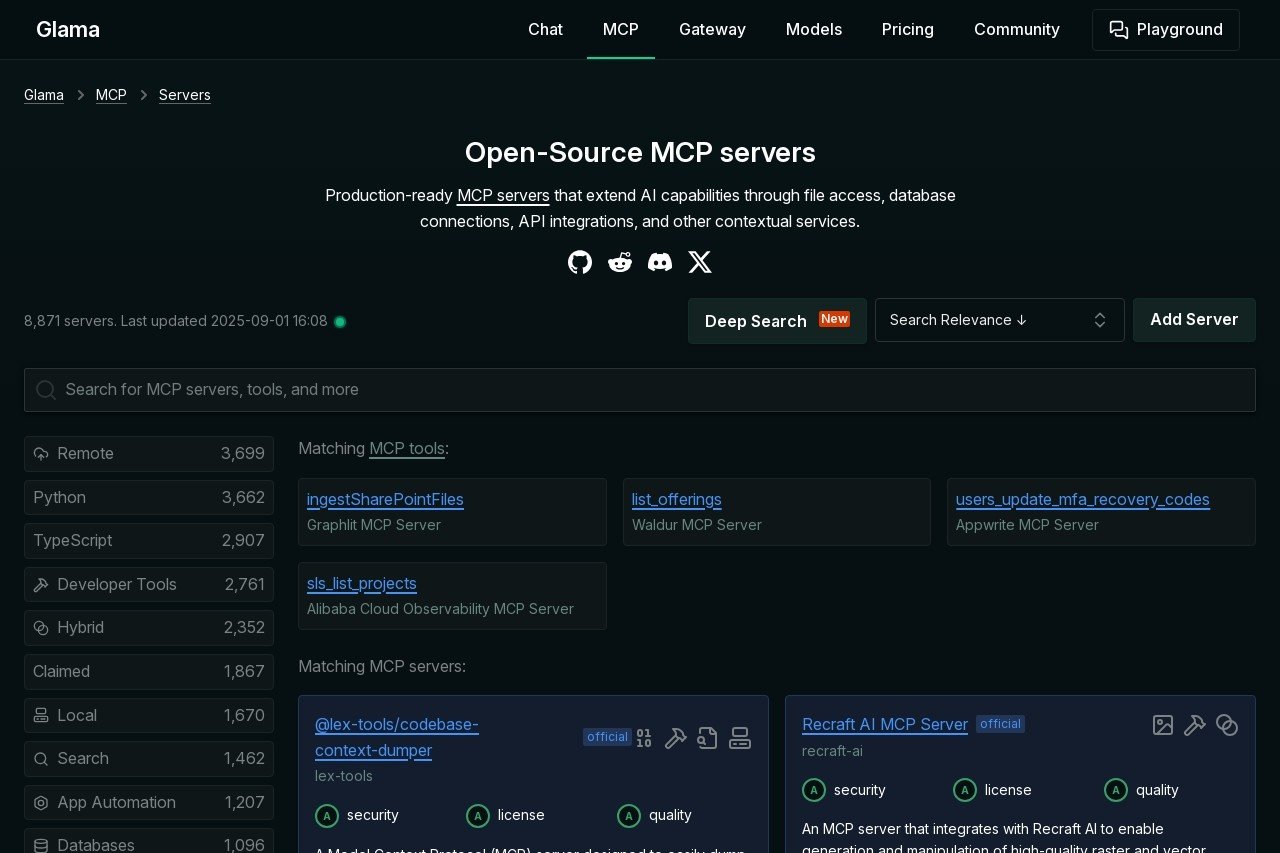Toggle the Hybrid filter
Screen dimensions: 1280x853
pyautogui.click(x=149, y=628)
